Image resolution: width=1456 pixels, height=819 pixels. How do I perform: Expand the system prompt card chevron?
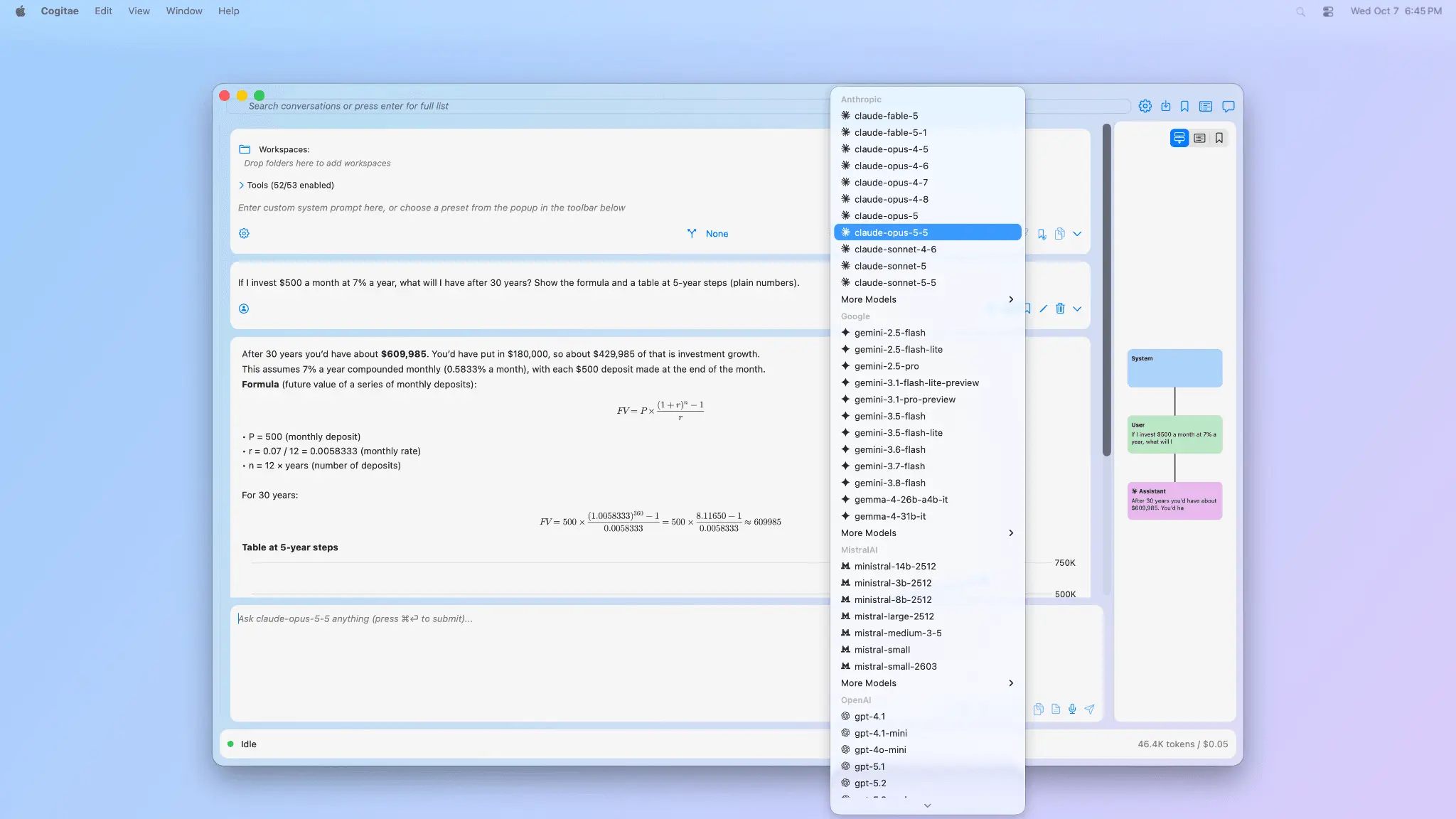pos(1077,234)
